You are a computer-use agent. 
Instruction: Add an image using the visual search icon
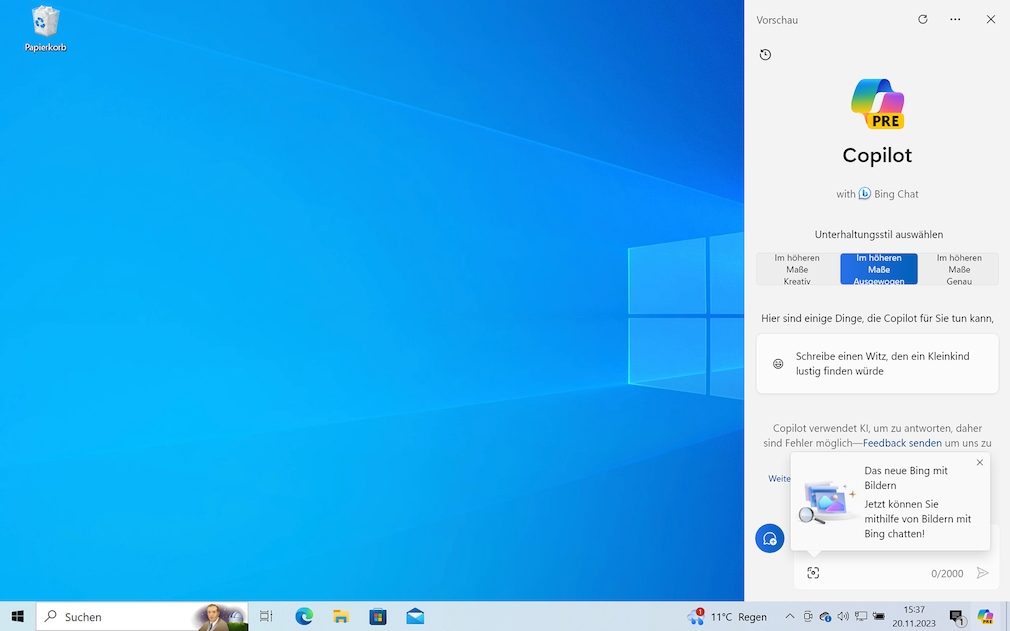tap(813, 572)
